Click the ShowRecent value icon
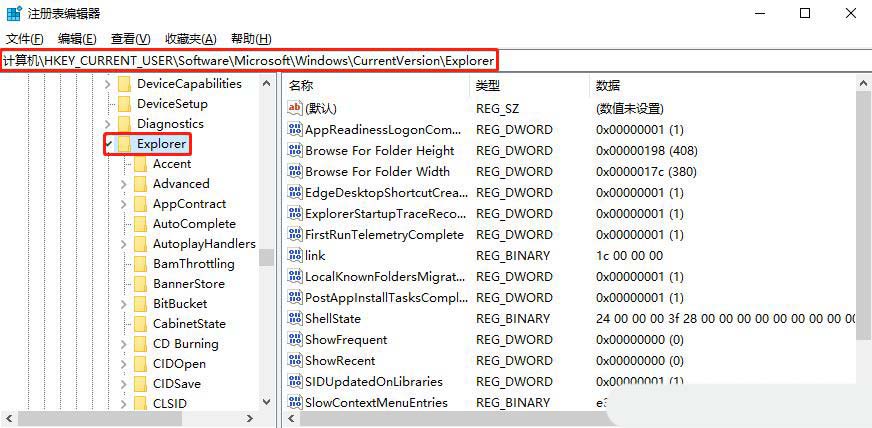The image size is (872, 428). click(x=295, y=361)
